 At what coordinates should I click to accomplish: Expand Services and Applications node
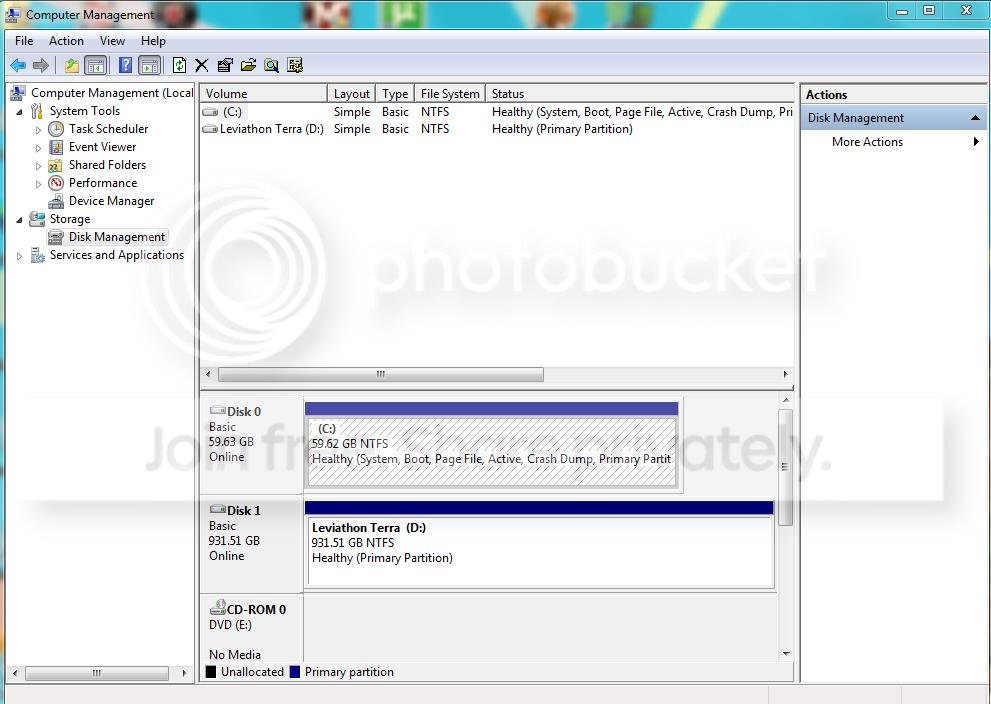pyautogui.click(x=20, y=256)
